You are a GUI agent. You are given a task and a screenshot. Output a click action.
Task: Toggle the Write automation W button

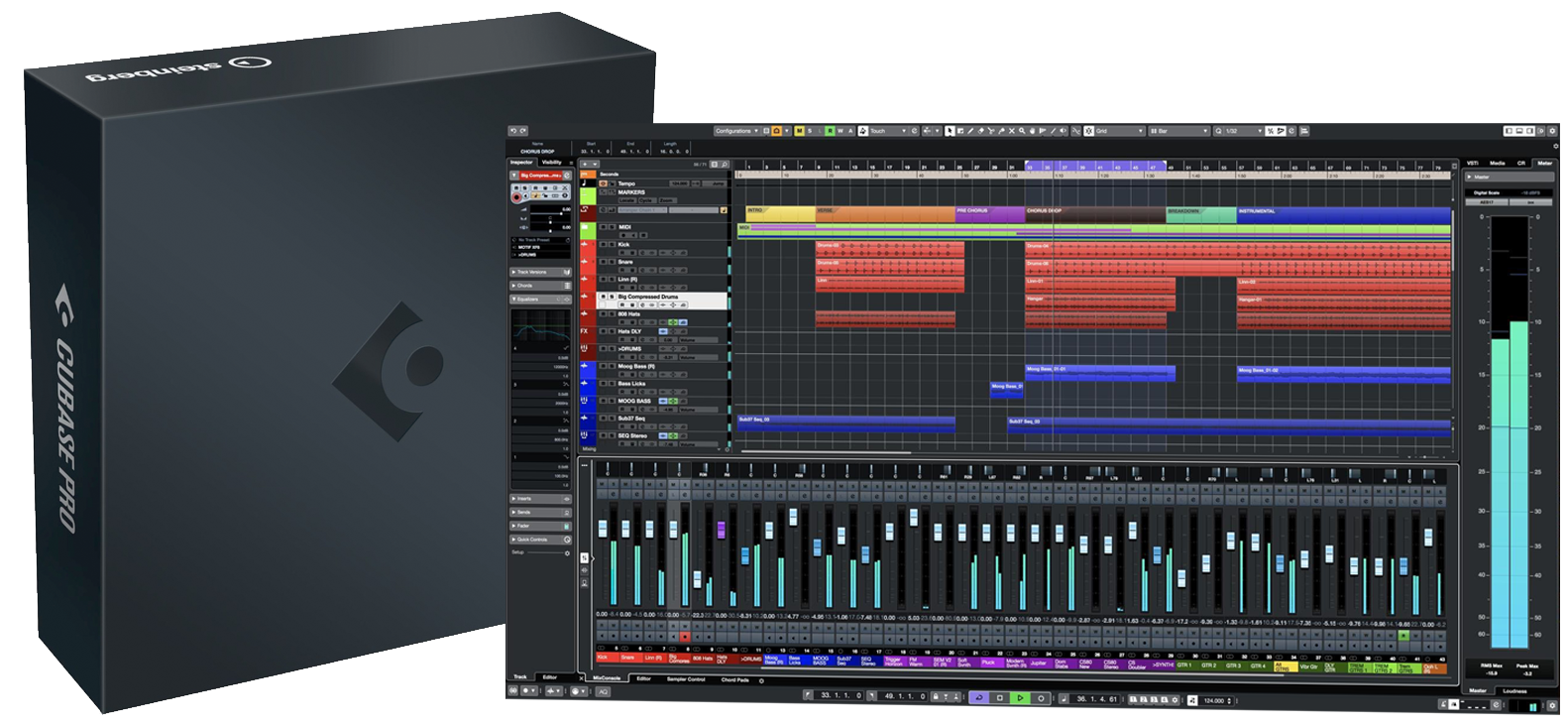coord(840,131)
